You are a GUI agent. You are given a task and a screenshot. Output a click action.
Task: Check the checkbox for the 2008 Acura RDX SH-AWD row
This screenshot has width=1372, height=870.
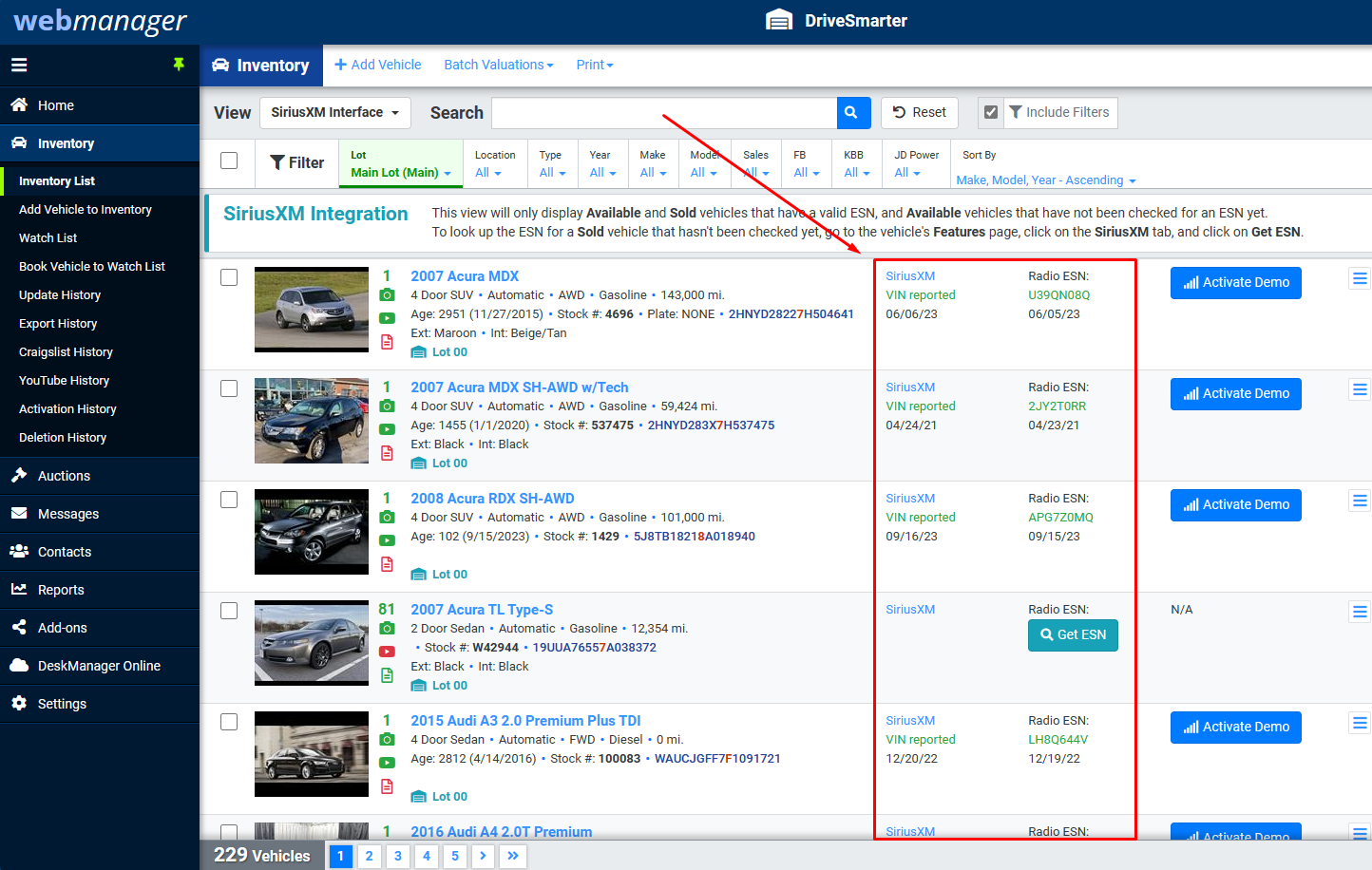(x=228, y=499)
